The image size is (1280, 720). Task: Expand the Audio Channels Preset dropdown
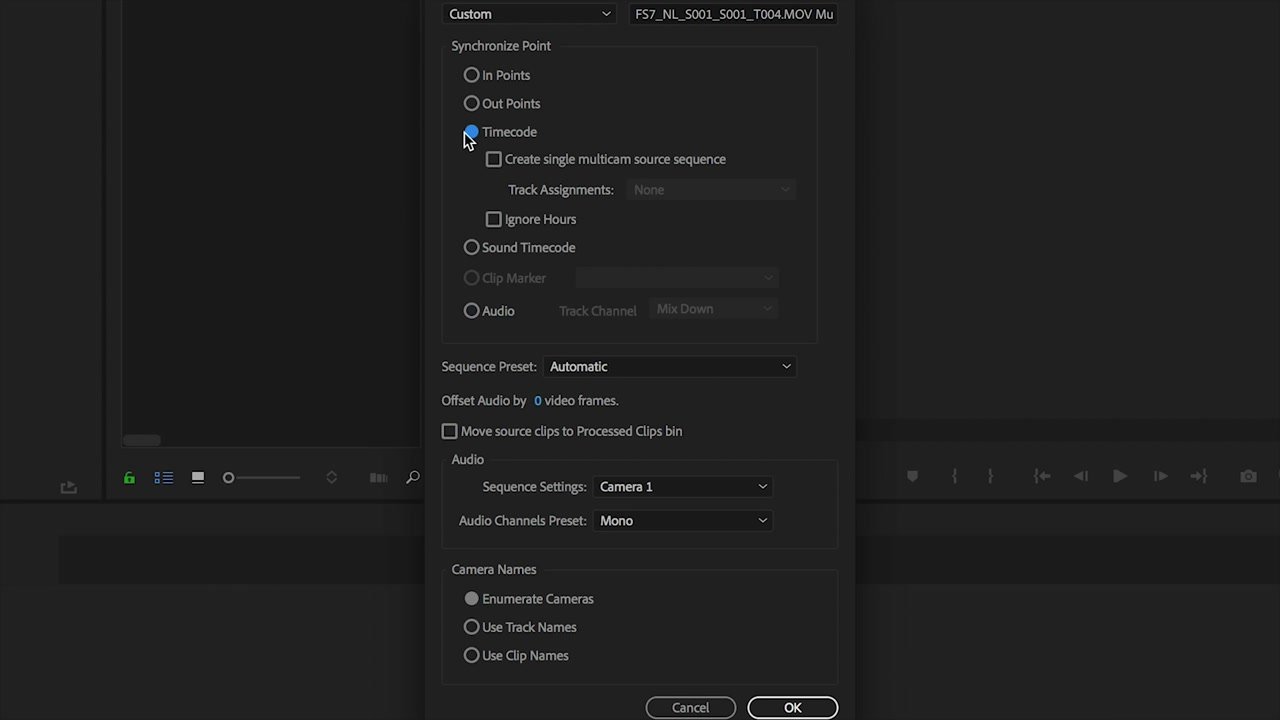coord(683,521)
